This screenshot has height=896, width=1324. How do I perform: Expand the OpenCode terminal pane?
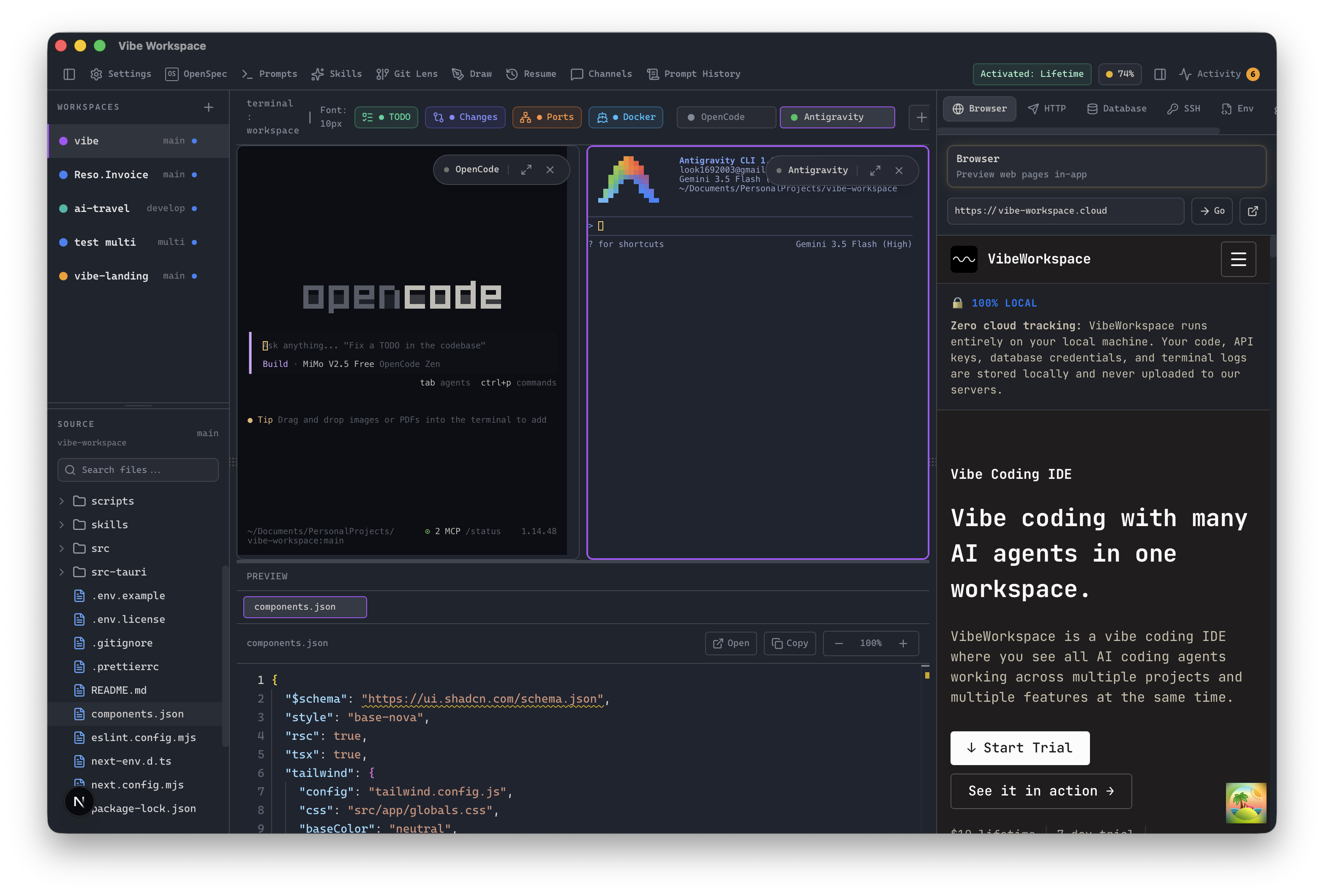point(526,170)
